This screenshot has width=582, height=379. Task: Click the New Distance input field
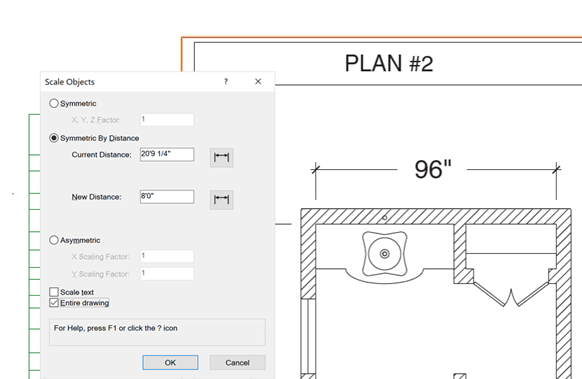pyautogui.click(x=167, y=197)
